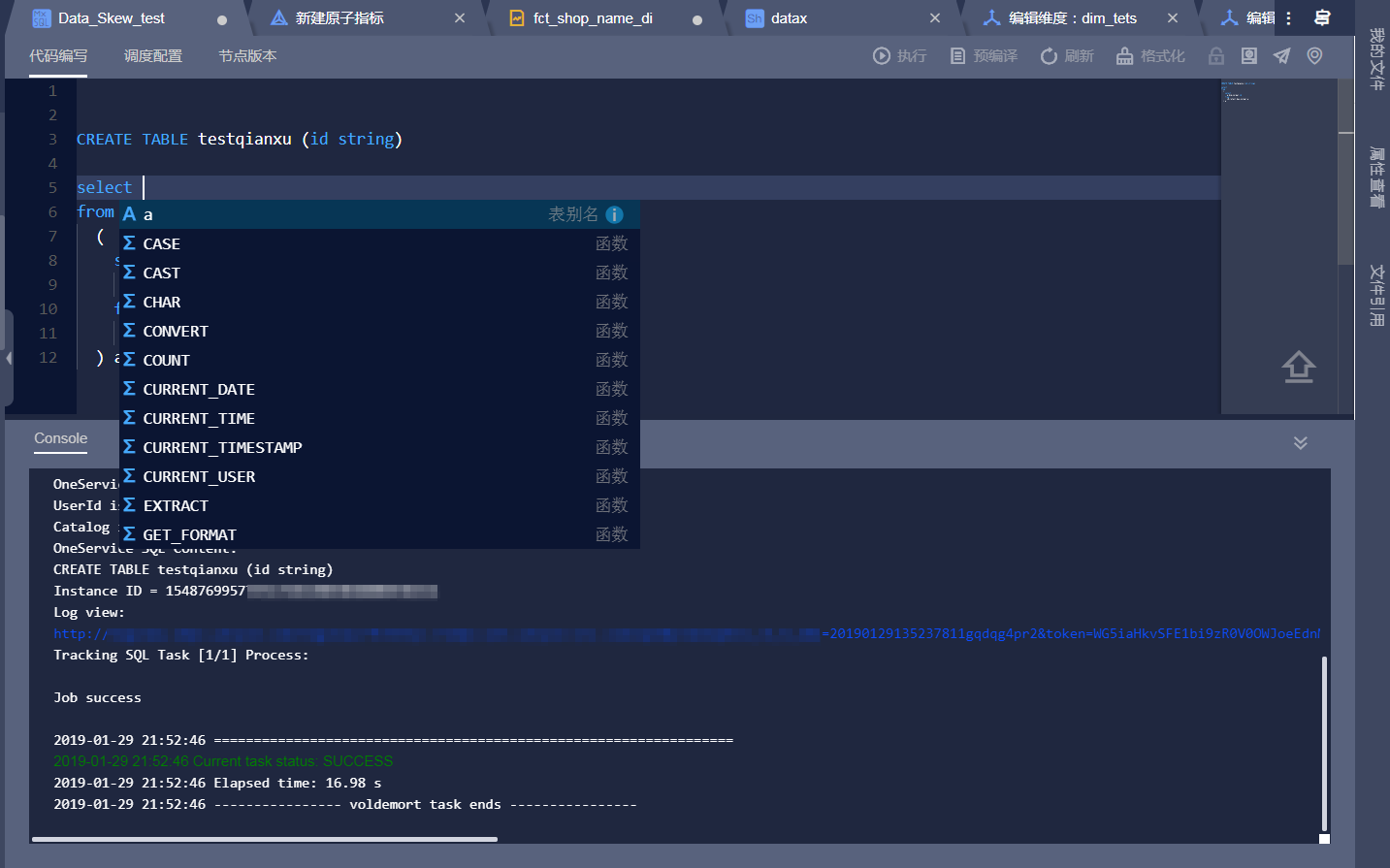
Task: Choose EXTRACT function suggestion
Action: click(379, 505)
